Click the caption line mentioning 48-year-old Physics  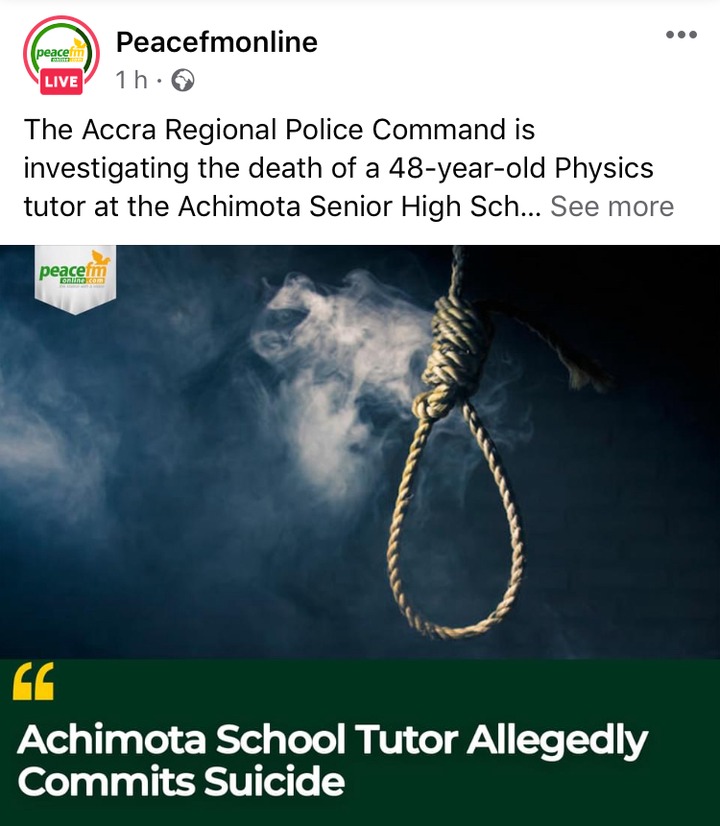point(339,169)
